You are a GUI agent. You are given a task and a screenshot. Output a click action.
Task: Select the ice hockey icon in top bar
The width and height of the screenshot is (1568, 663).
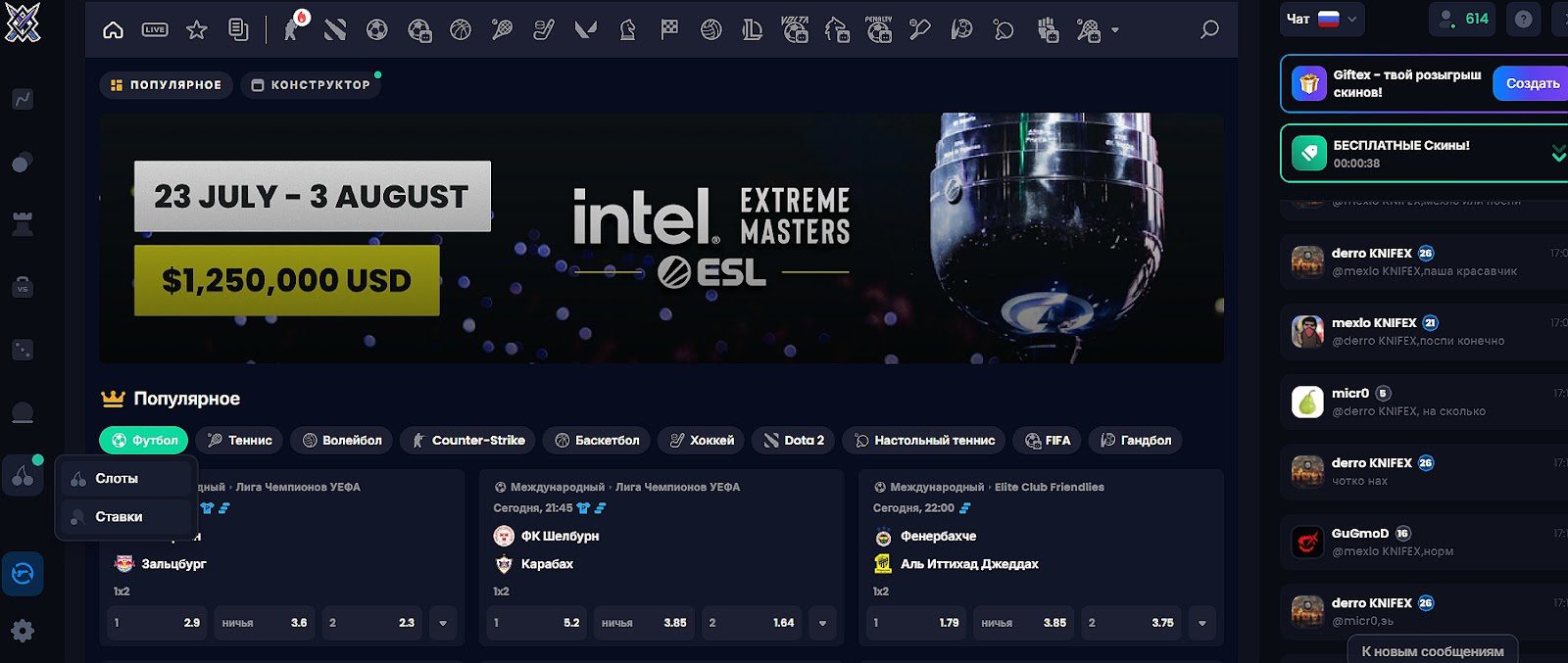(x=544, y=30)
